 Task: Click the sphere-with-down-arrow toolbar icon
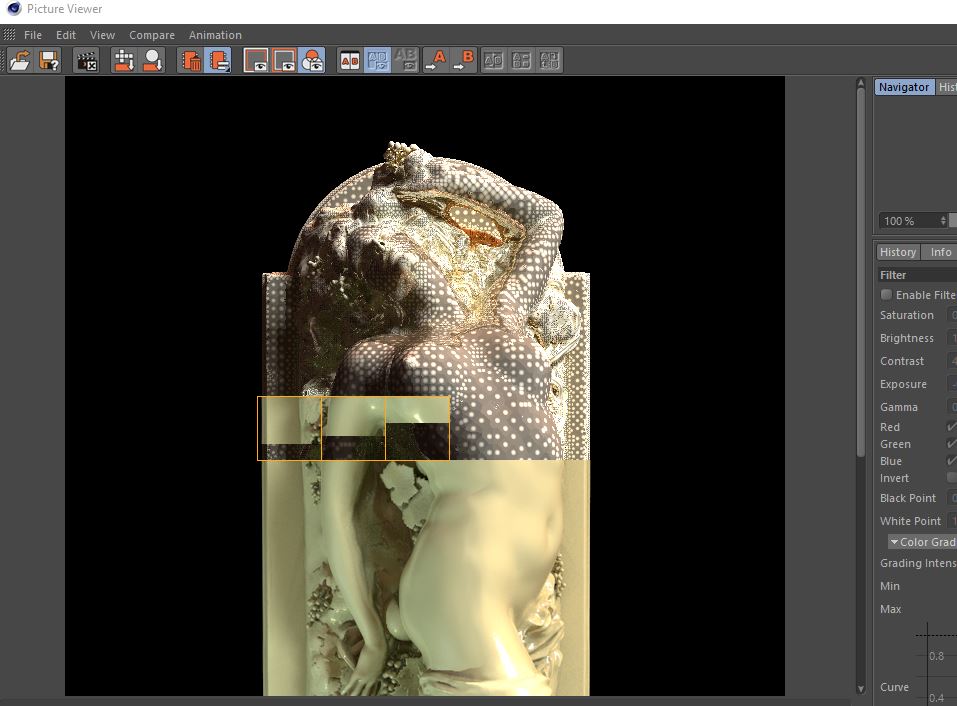point(153,60)
